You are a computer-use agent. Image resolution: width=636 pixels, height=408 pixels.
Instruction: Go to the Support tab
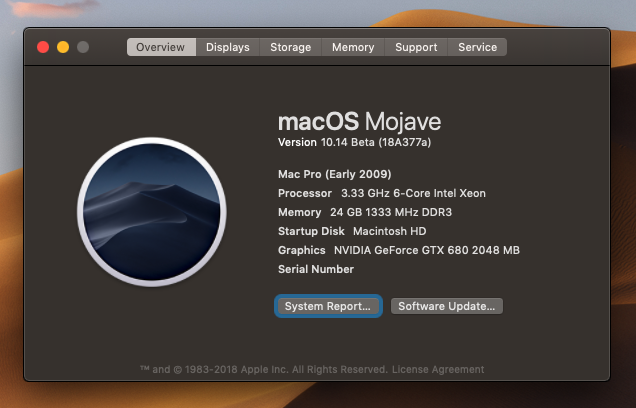[416, 47]
